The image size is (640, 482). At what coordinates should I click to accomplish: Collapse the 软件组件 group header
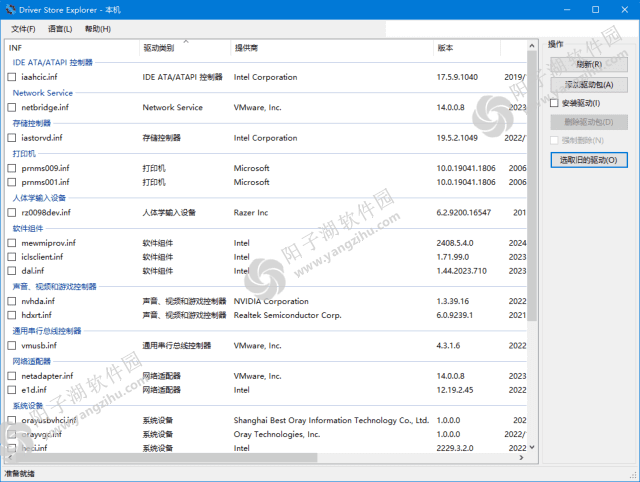28,229
